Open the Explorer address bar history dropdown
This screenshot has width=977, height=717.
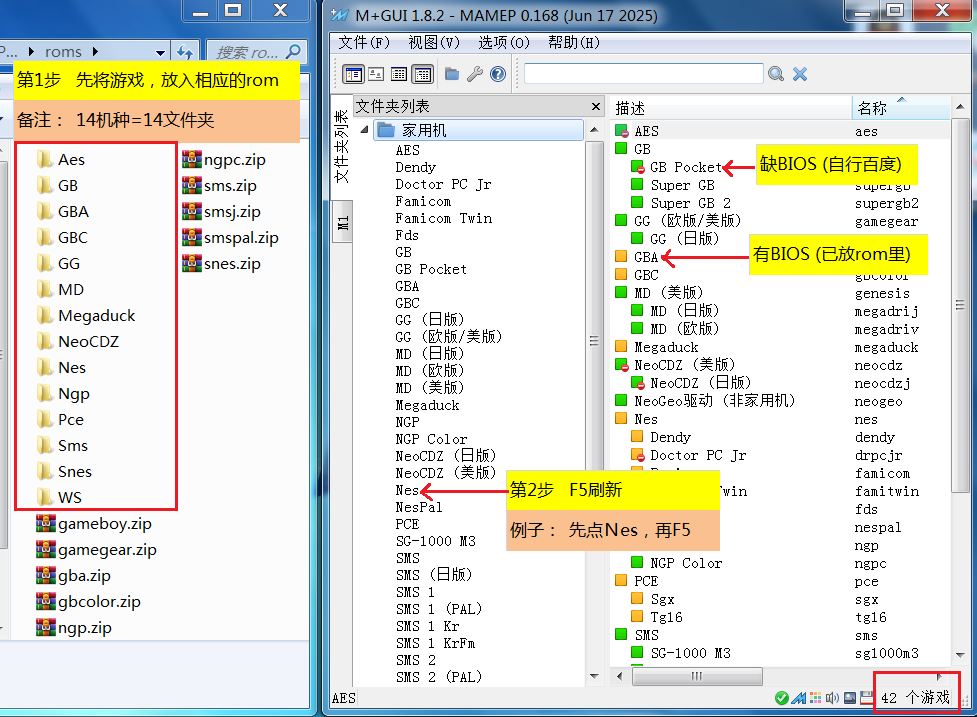pos(160,52)
